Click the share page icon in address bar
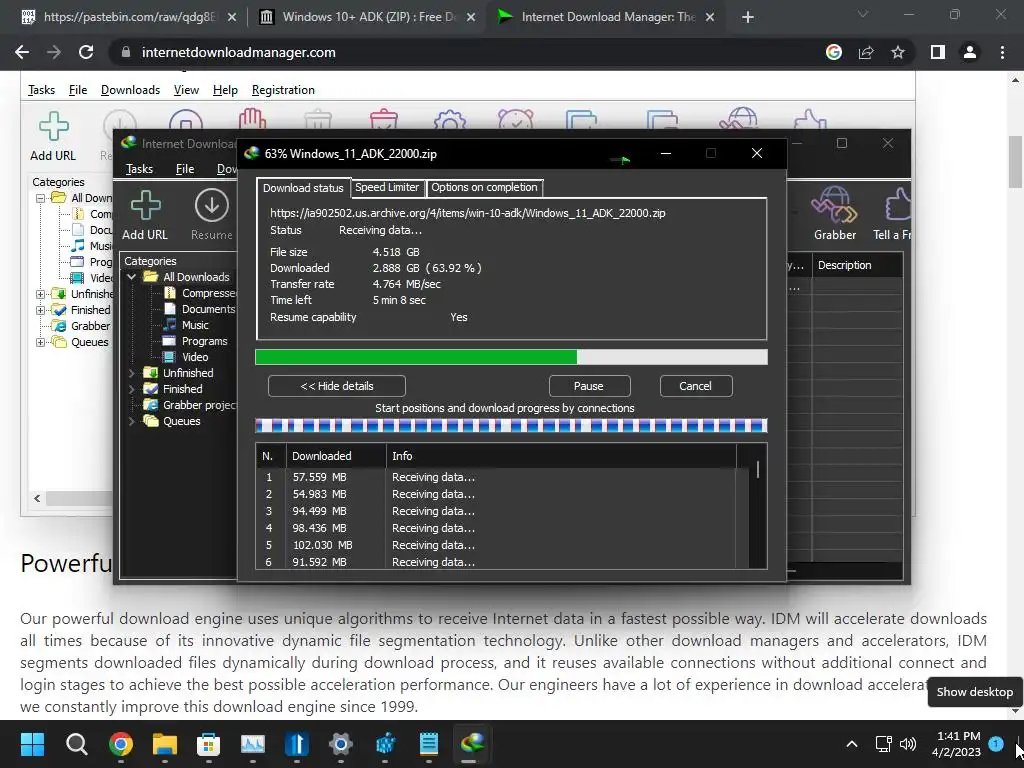This screenshot has height=768, width=1024. coord(866,52)
